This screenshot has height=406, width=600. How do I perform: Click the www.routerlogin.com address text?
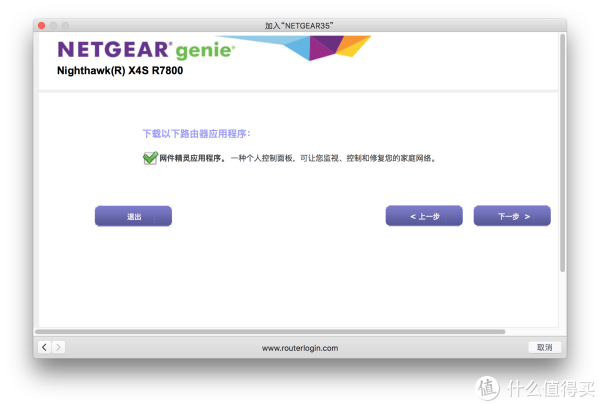point(300,348)
